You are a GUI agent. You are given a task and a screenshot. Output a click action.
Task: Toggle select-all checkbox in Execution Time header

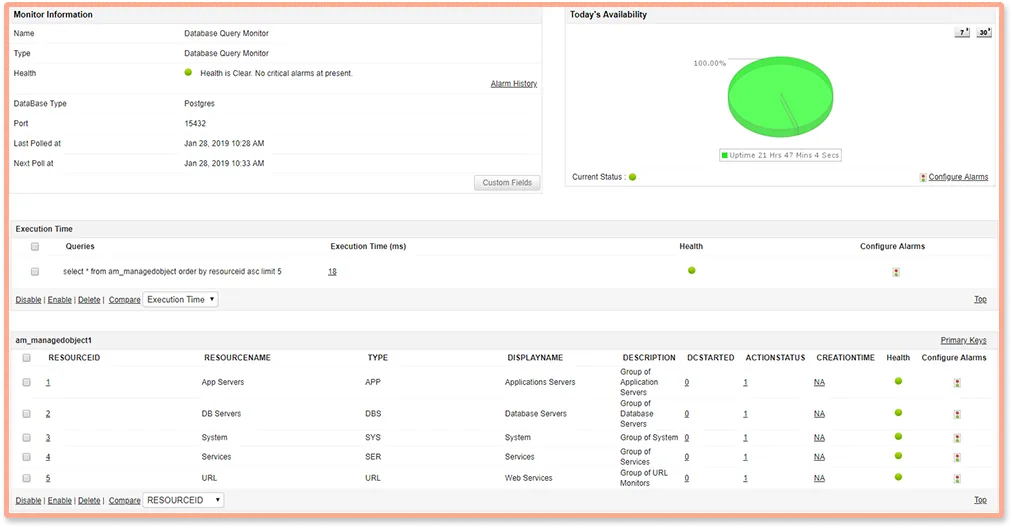pos(35,247)
